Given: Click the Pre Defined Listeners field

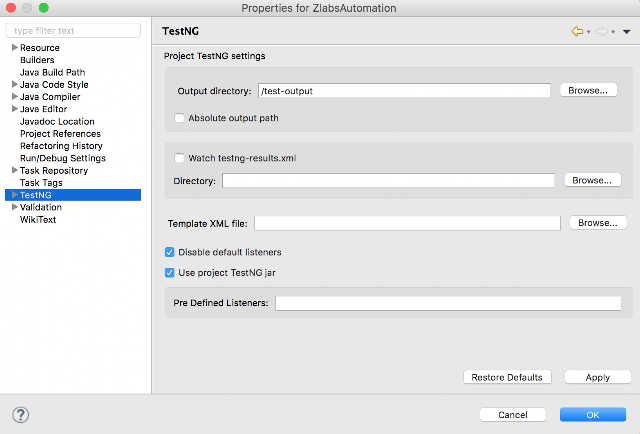Looking at the screenshot, I should point(448,303).
